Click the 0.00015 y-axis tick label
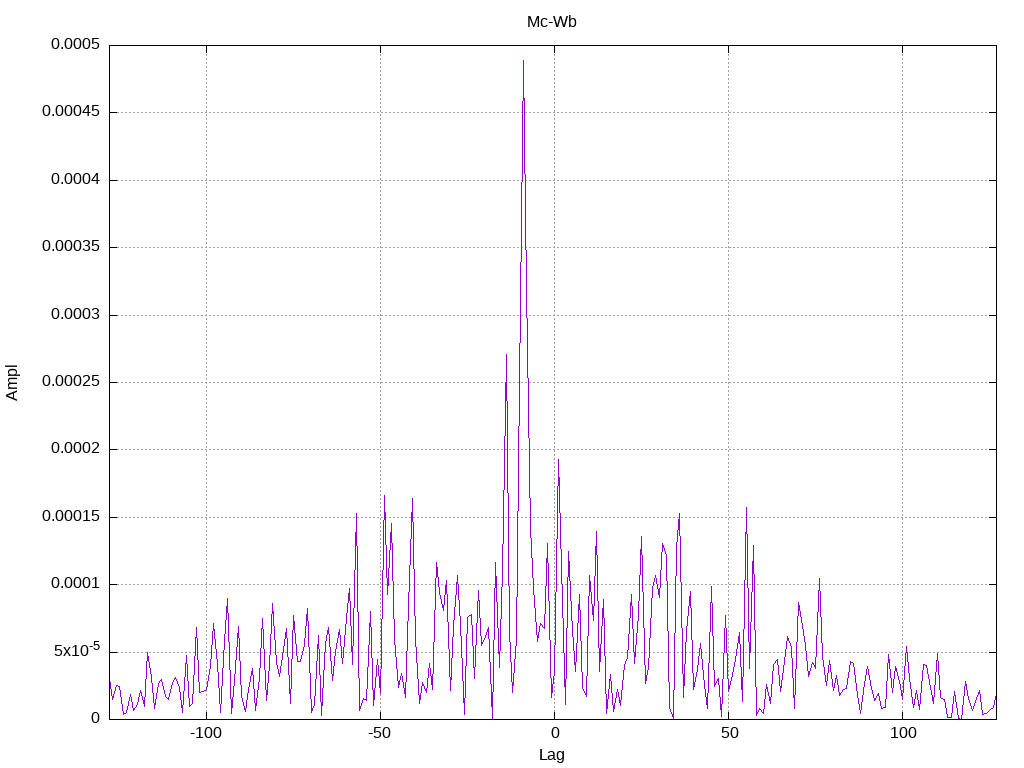The width and height of the screenshot is (1024, 768). click(x=71, y=517)
